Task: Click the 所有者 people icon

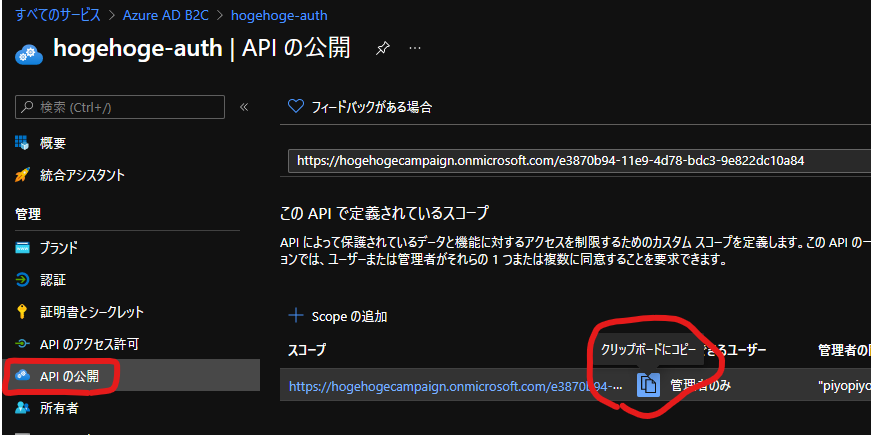Action: pyautogui.click(x=22, y=408)
